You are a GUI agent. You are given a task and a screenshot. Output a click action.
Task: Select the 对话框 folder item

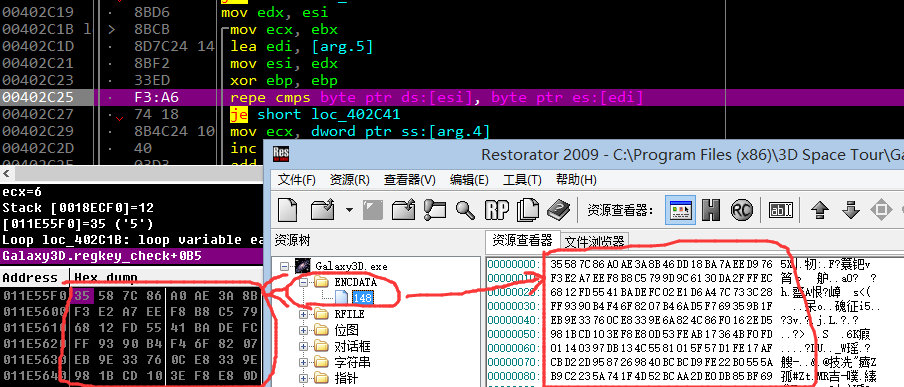[x=352, y=347]
